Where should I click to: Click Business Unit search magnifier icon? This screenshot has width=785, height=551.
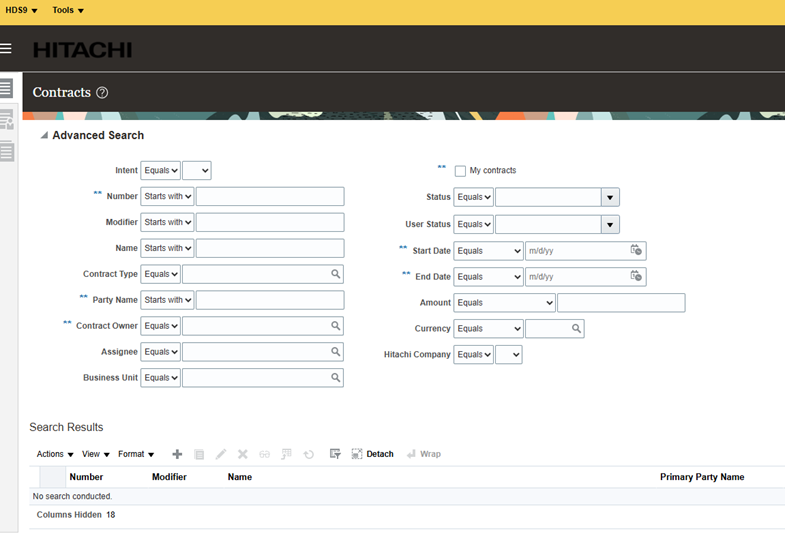click(x=335, y=377)
